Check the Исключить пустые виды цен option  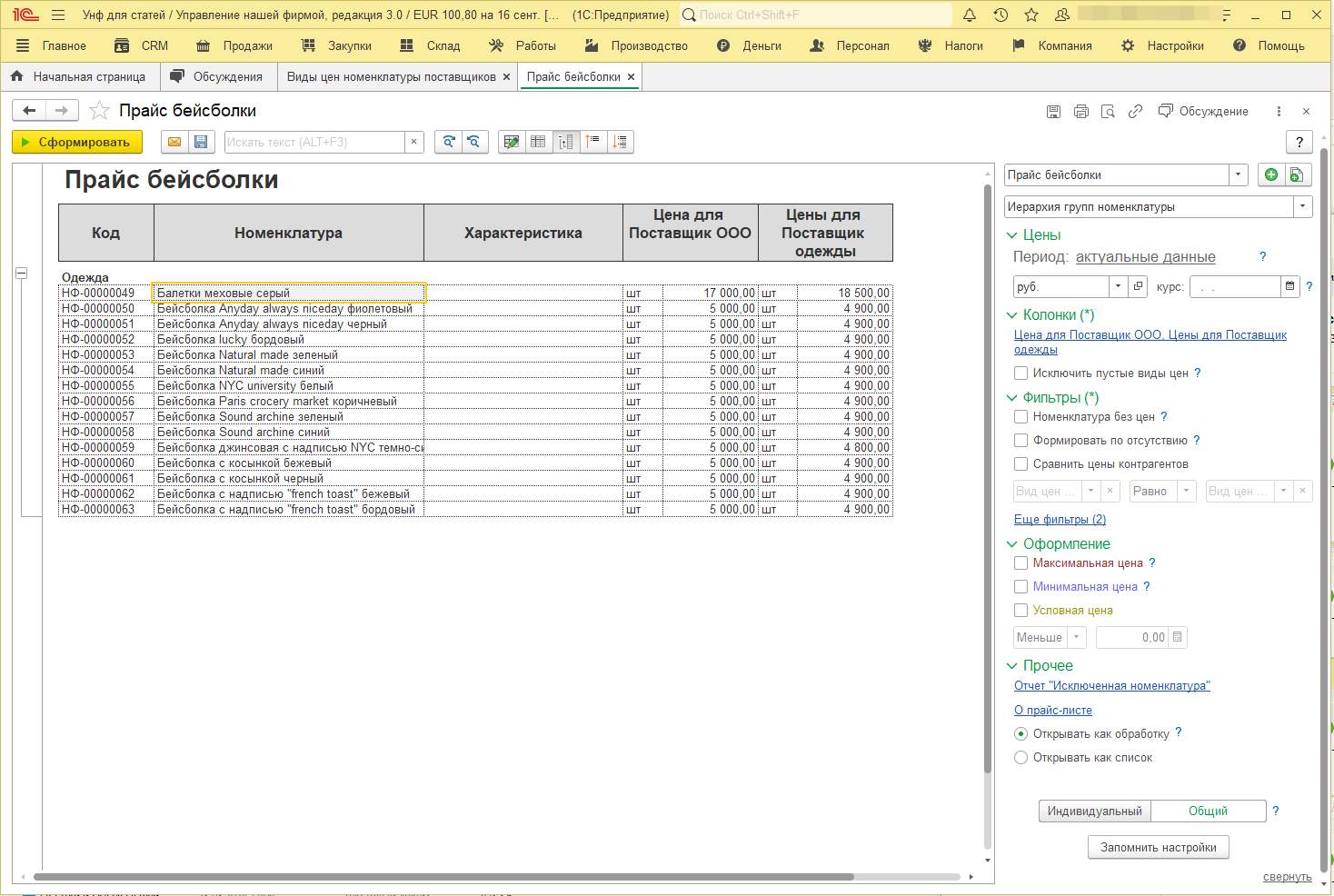[1021, 373]
